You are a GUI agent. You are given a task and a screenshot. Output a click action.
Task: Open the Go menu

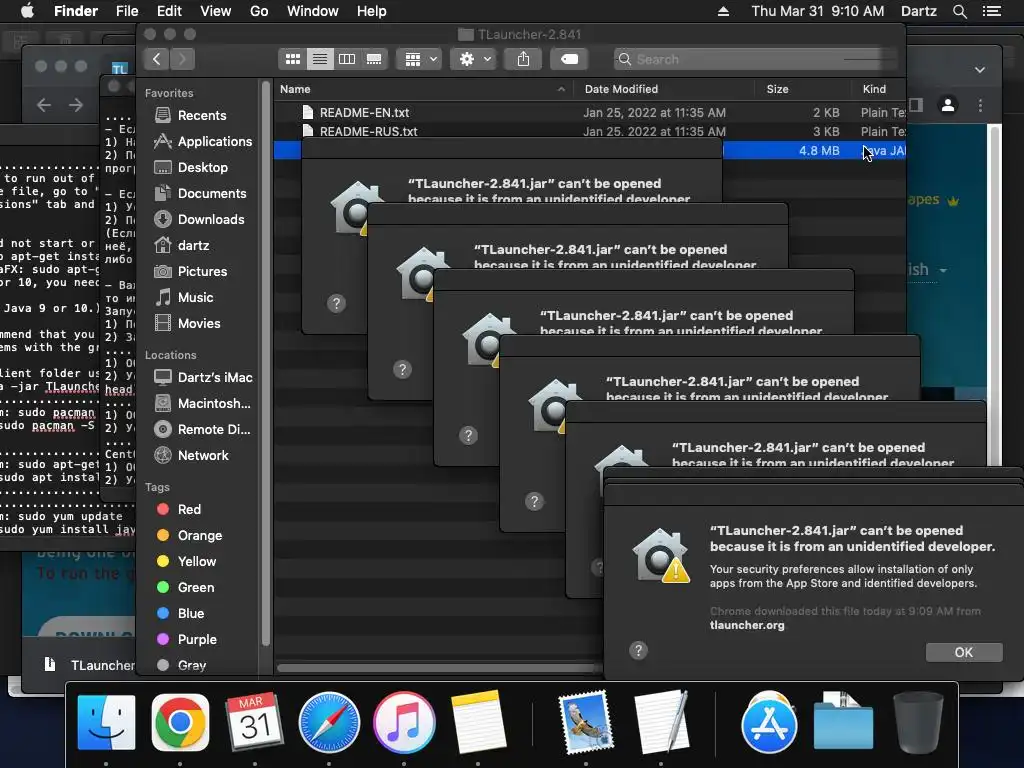pos(259,11)
